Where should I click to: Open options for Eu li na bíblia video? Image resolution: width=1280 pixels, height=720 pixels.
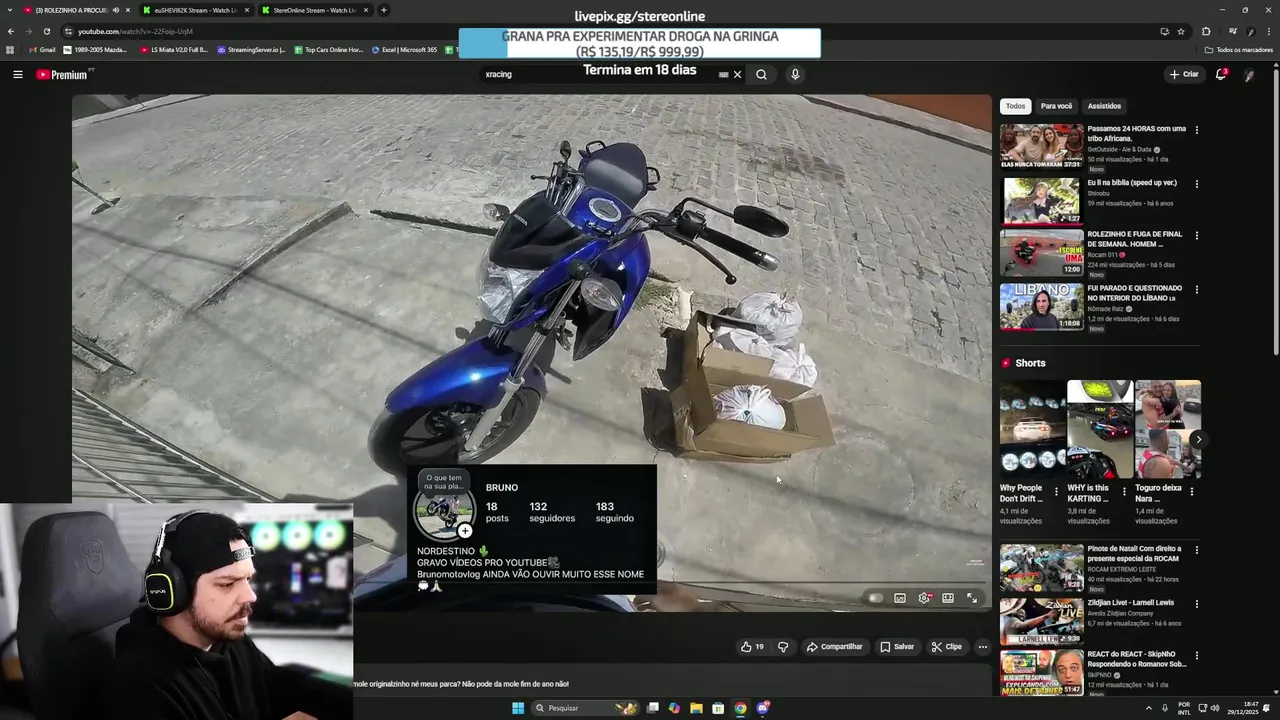[x=1197, y=184]
